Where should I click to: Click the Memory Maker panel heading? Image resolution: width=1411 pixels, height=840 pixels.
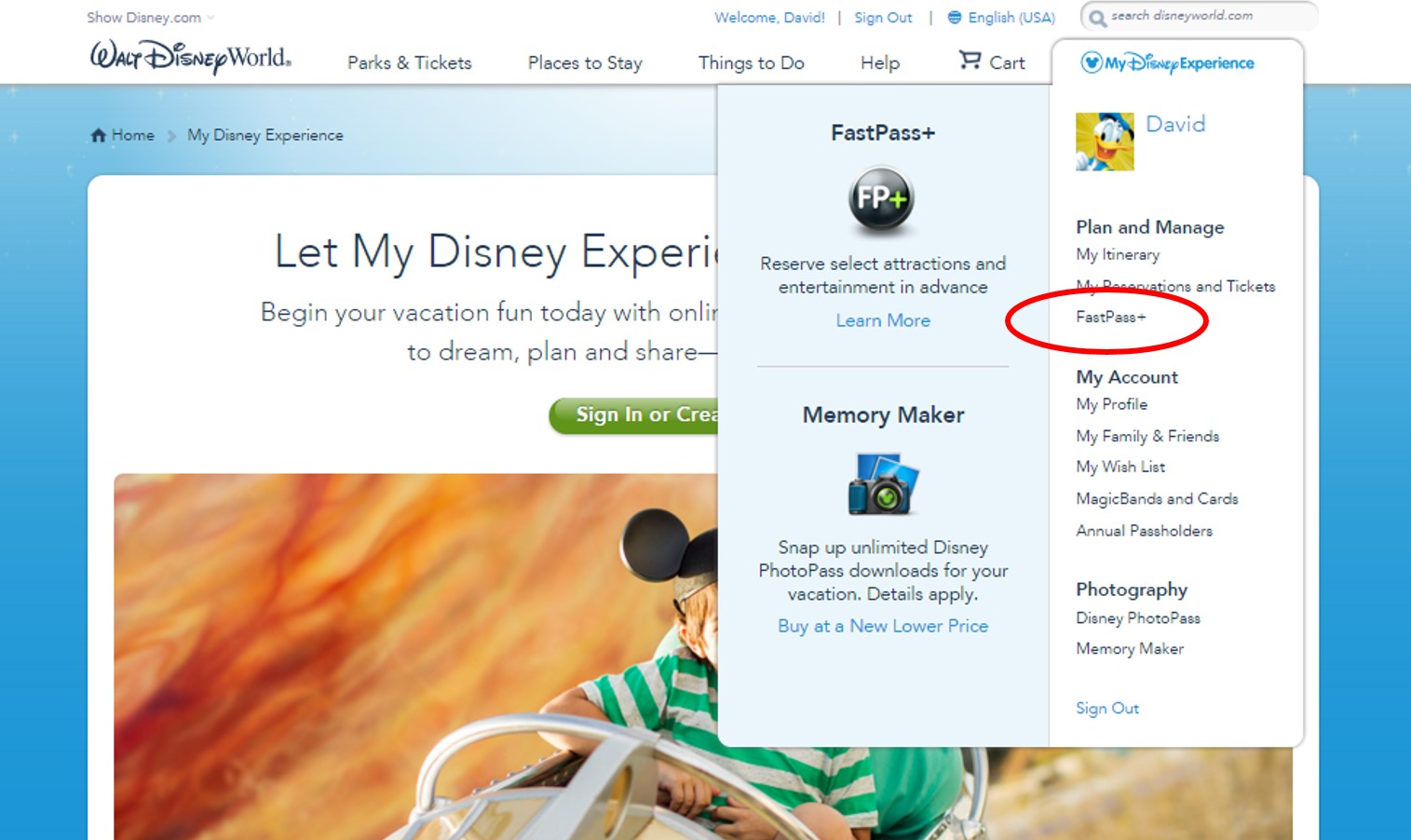(883, 414)
